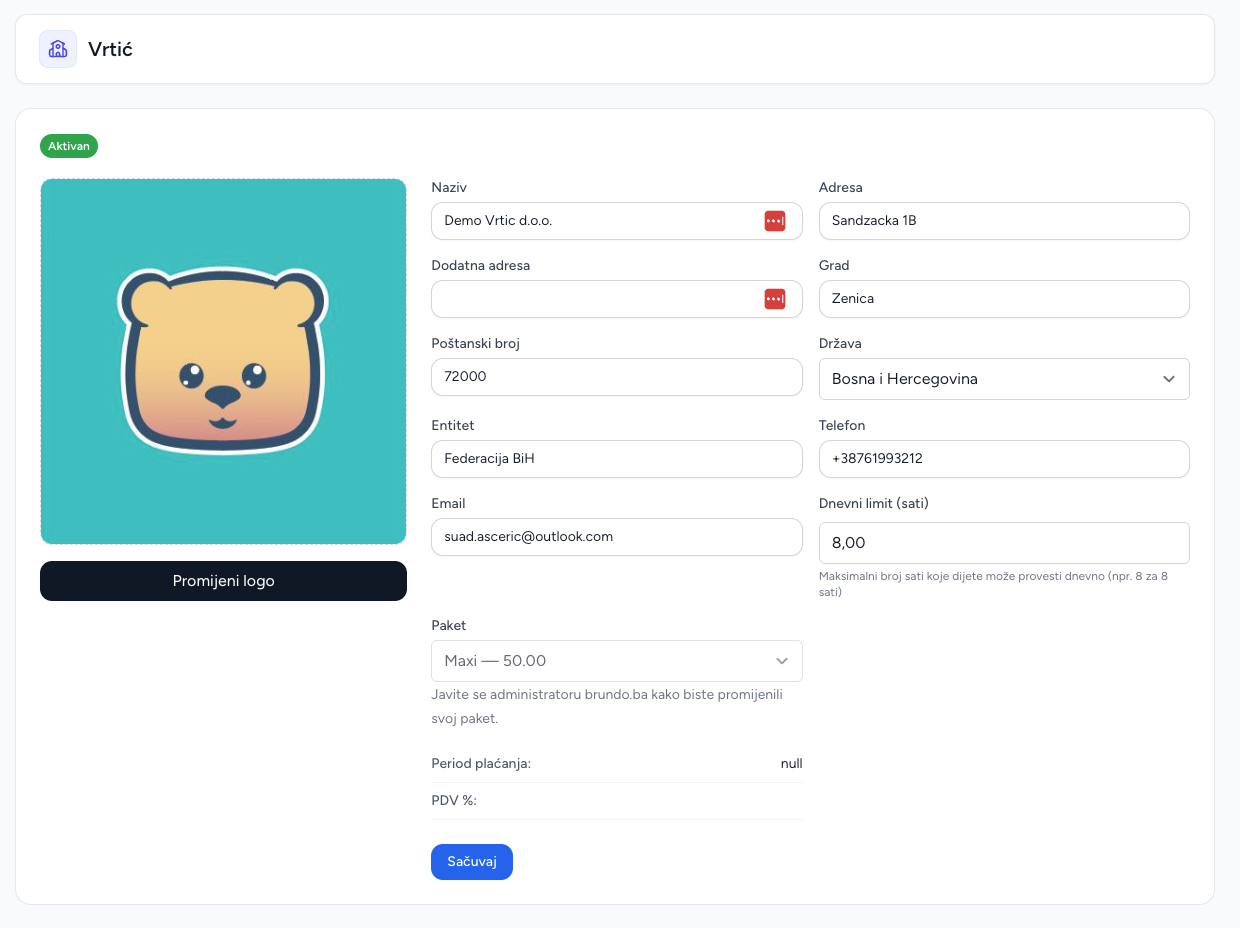The width and height of the screenshot is (1240, 928).
Task: Click the Država field label
Action: (840, 343)
